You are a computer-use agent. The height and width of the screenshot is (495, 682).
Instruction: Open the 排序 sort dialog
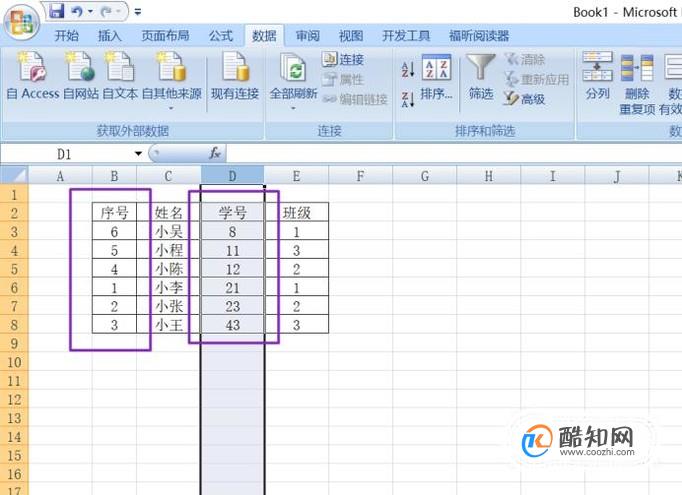(436, 77)
